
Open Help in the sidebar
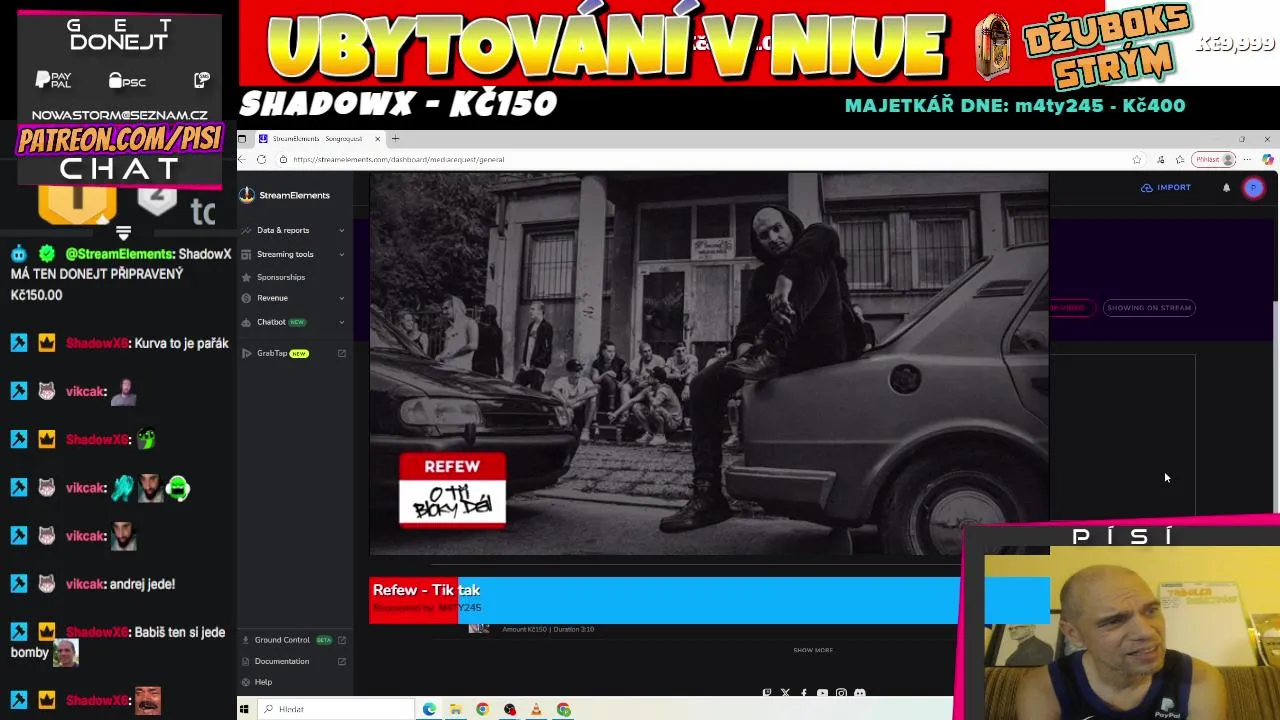[x=263, y=682]
